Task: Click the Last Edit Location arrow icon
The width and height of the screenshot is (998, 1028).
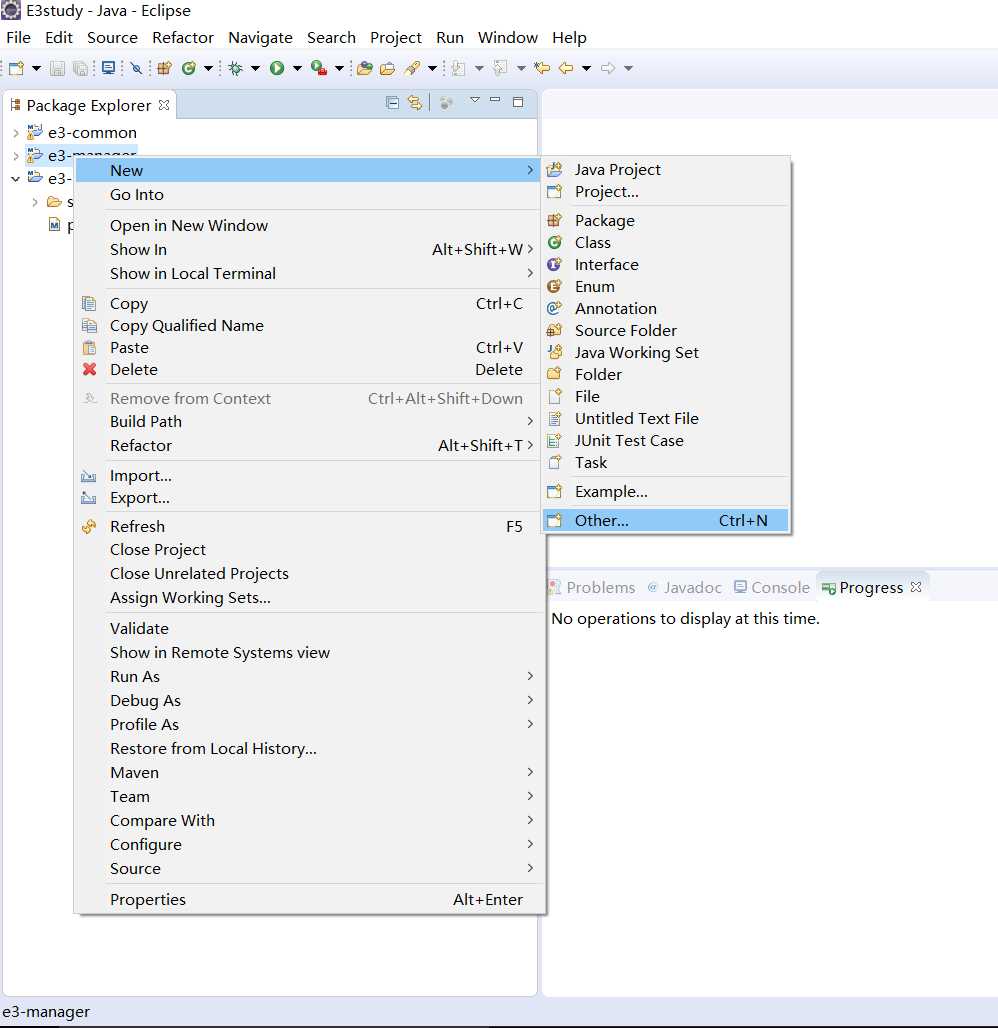Action: click(x=542, y=68)
